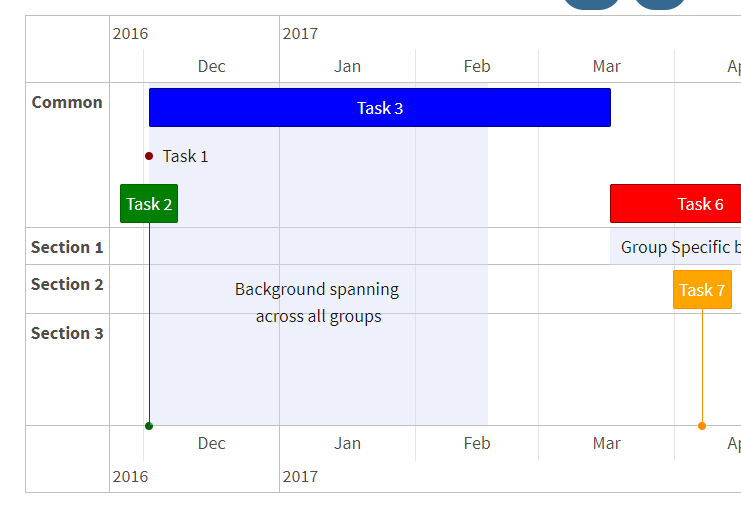The image size is (741, 511).
Task: Click Feb on the bottom time axis
Action: click(x=477, y=443)
